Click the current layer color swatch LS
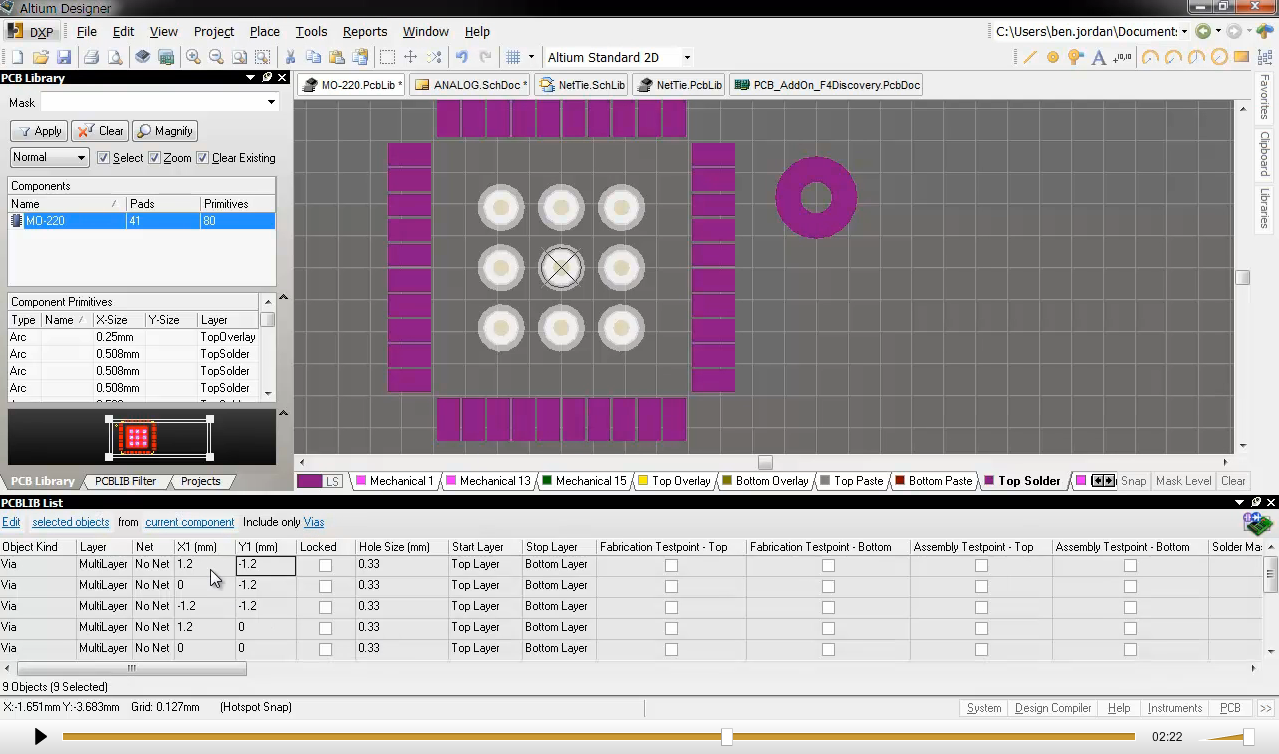The image size is (1279, 754). (320, 481)
